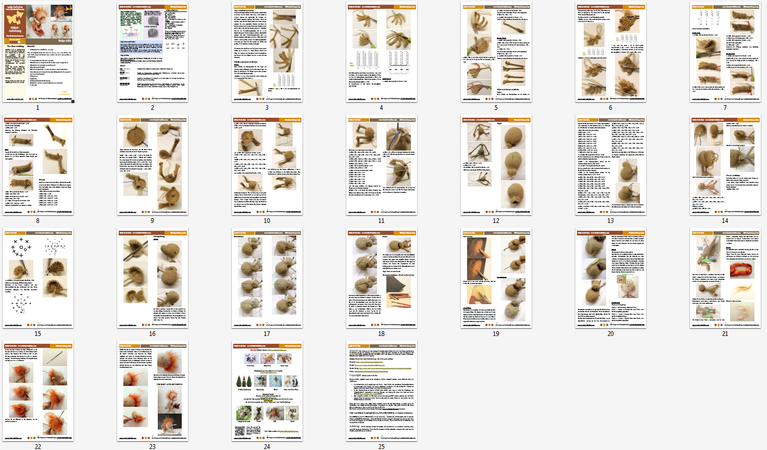This screenshot has width=767, height=450.
Task: Select page 15 diagram thumbnail
Action: [x=38, y=279]
